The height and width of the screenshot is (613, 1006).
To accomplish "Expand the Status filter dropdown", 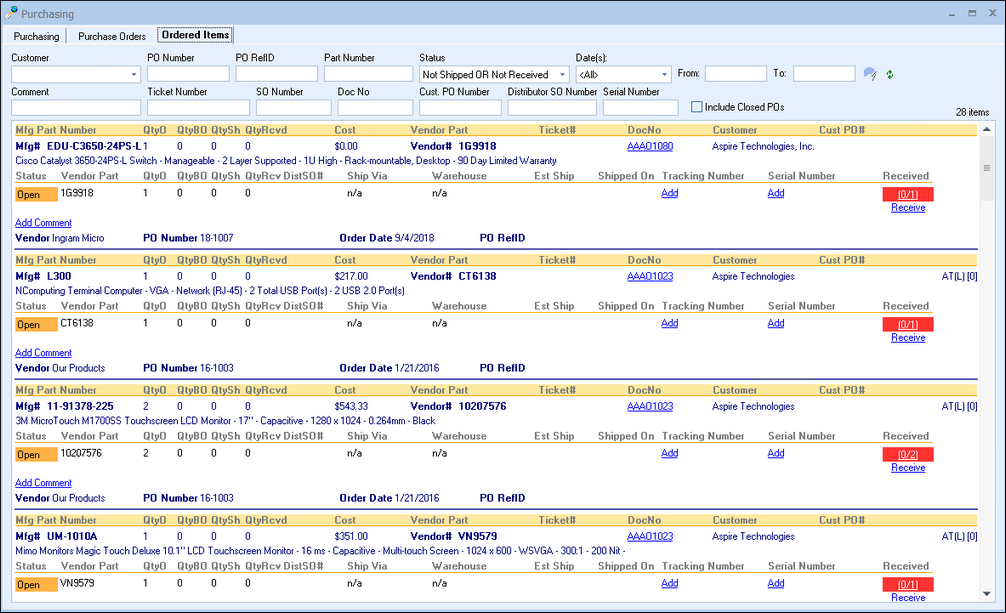I will tap(562, 75).
